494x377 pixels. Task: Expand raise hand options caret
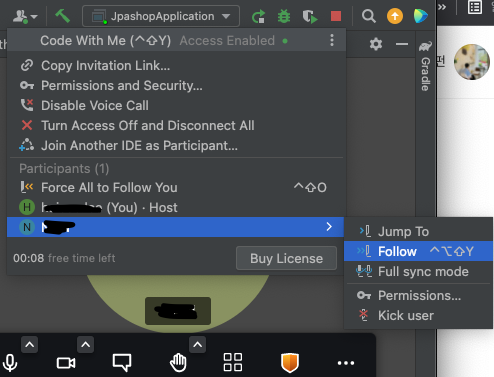point(197,345)
